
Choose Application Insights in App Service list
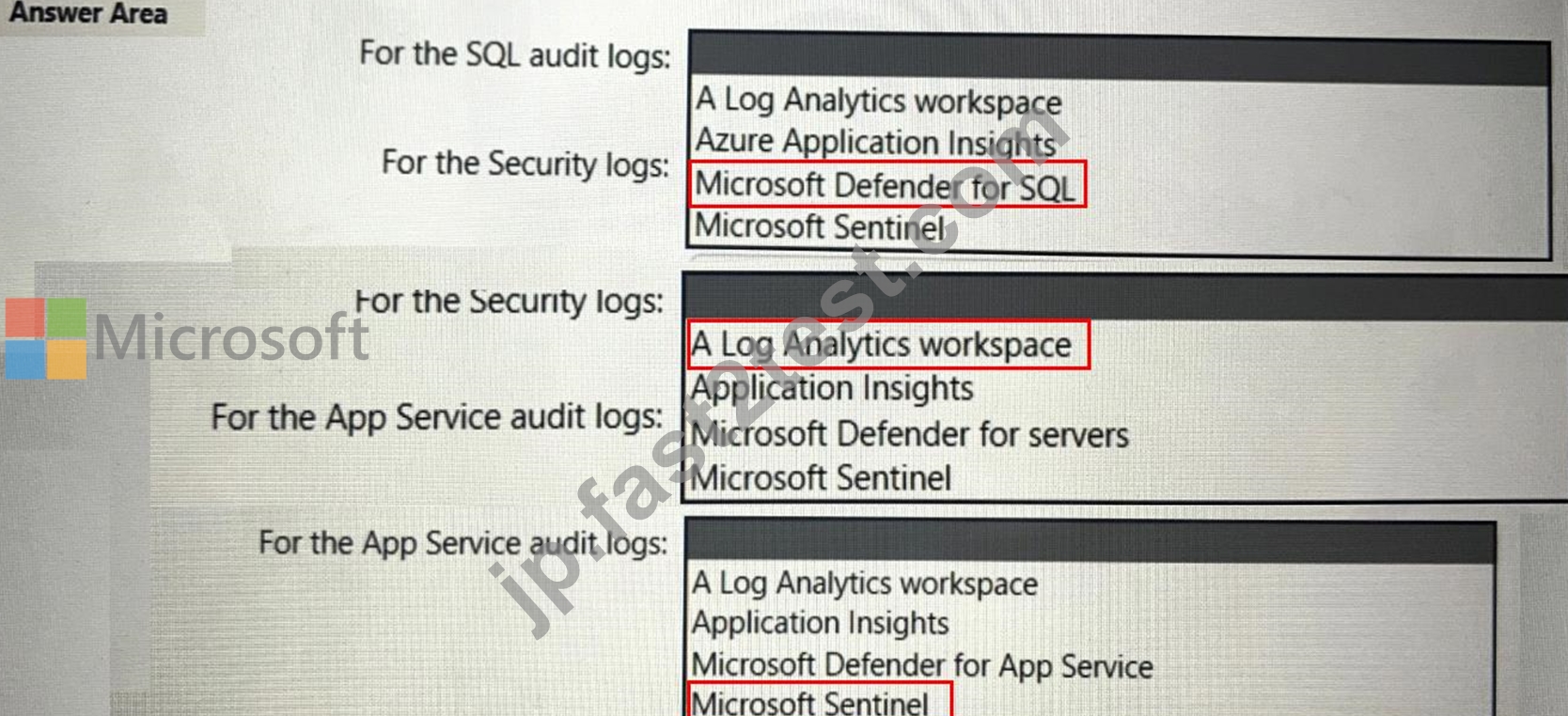point(821,623)
